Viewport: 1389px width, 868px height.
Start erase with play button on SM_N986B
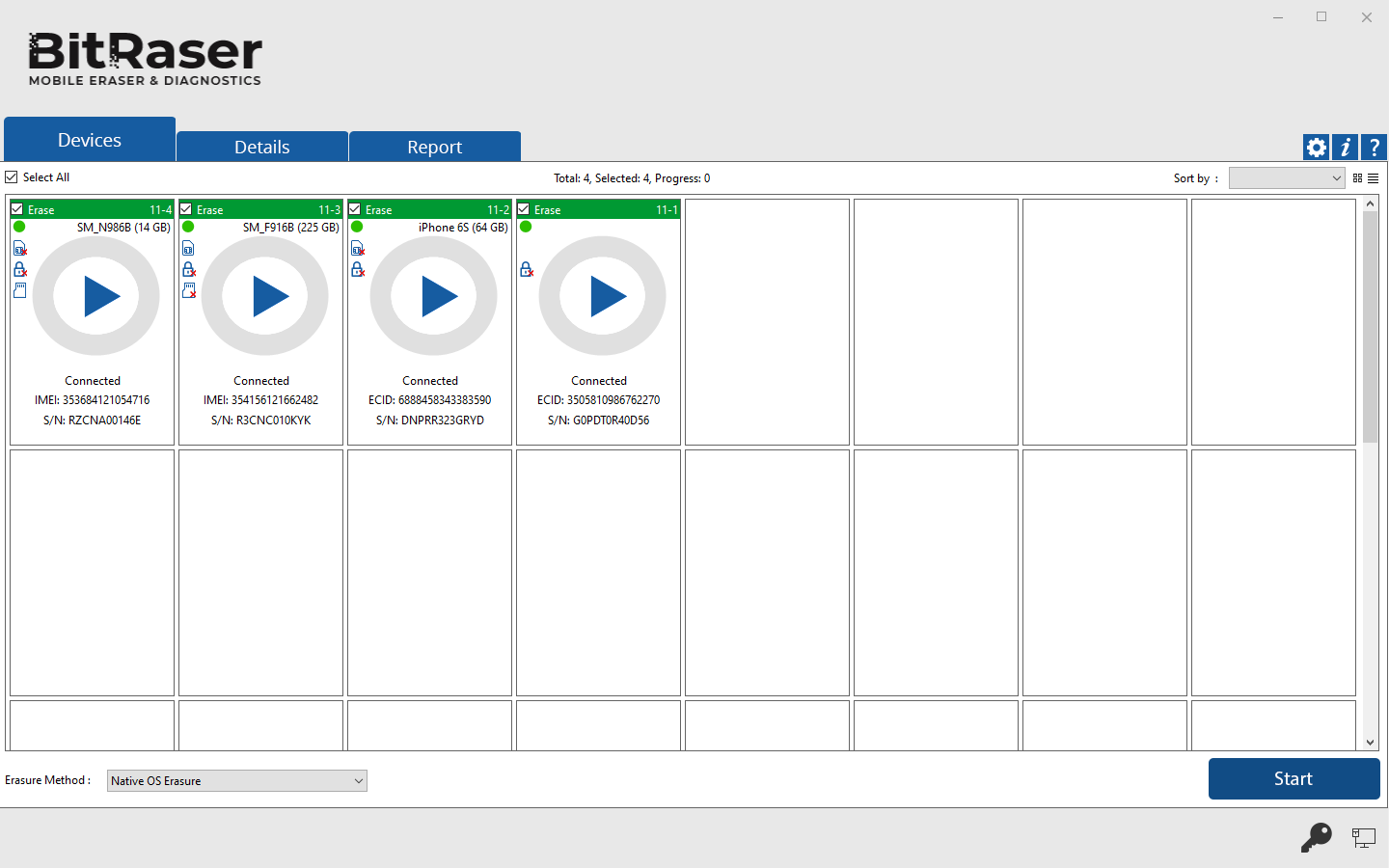tap(96, 296)
